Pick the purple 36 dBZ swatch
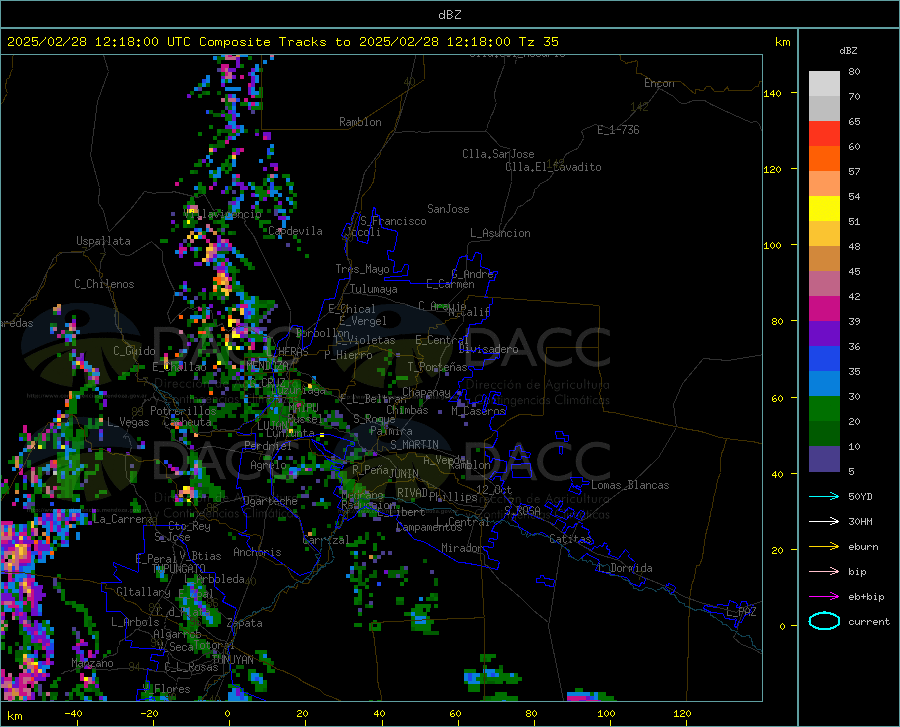This screenshot has width=900, height=727. [x=824, y=334]
